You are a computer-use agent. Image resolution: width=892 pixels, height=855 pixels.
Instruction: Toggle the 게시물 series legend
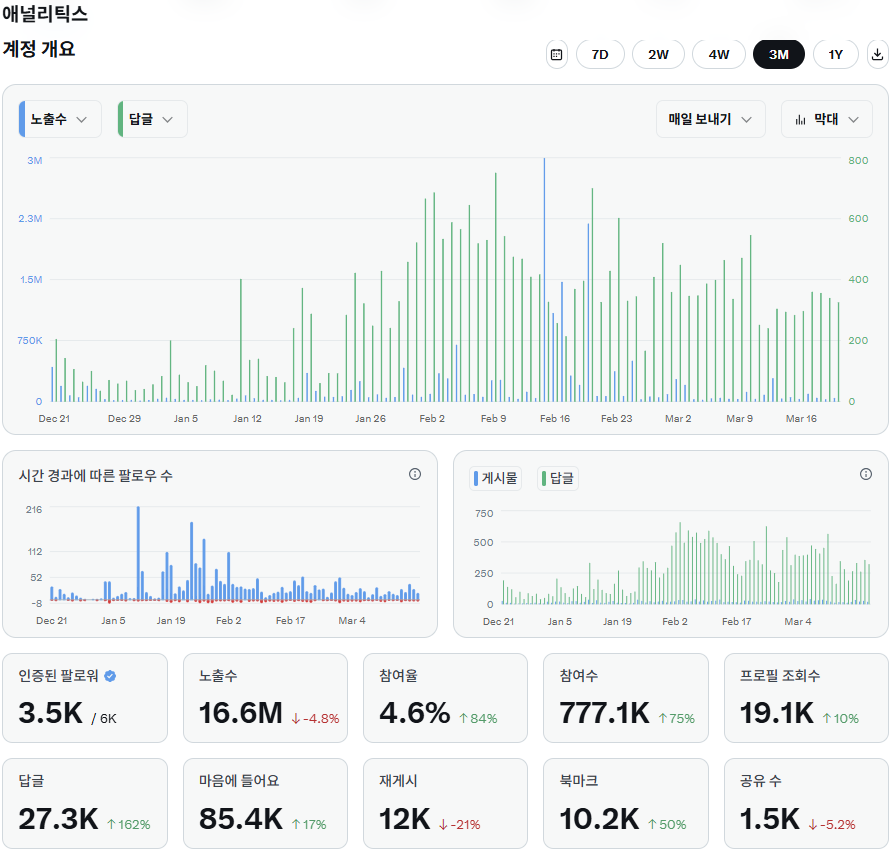pyautogui.click(x=495, y=478)
